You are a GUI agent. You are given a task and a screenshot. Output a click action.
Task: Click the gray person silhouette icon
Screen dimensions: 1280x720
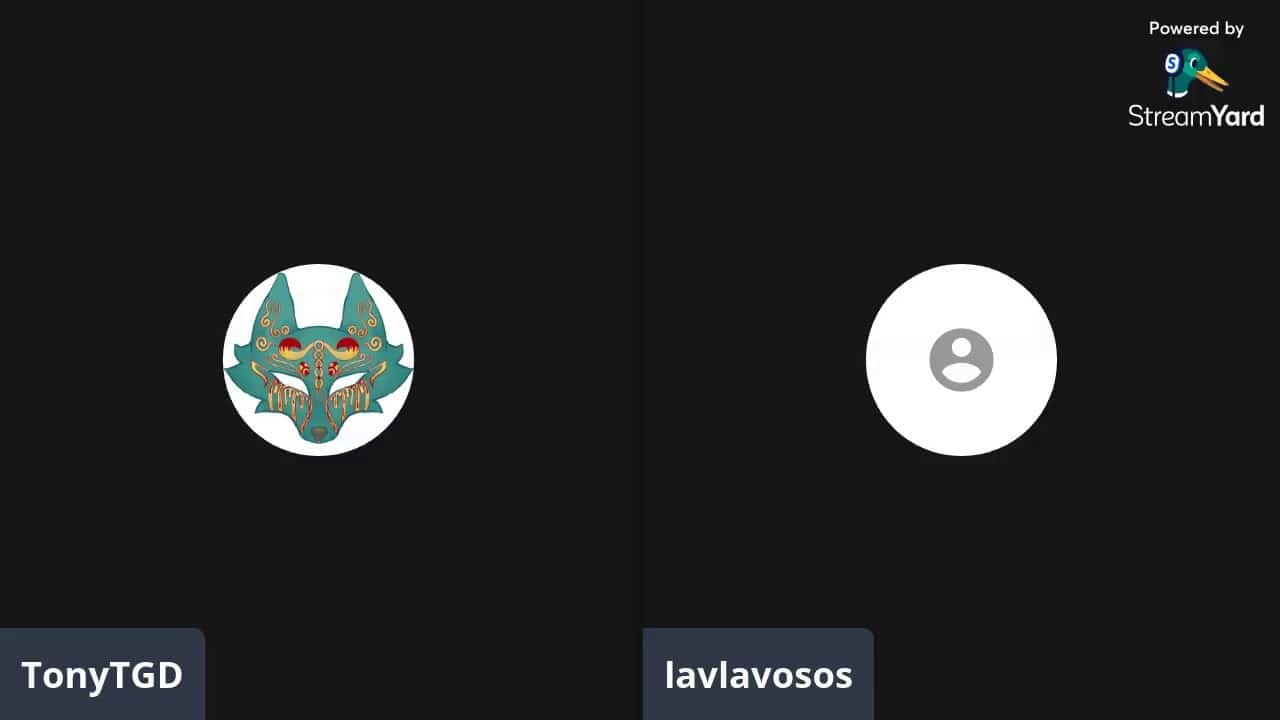click(961, 360)
